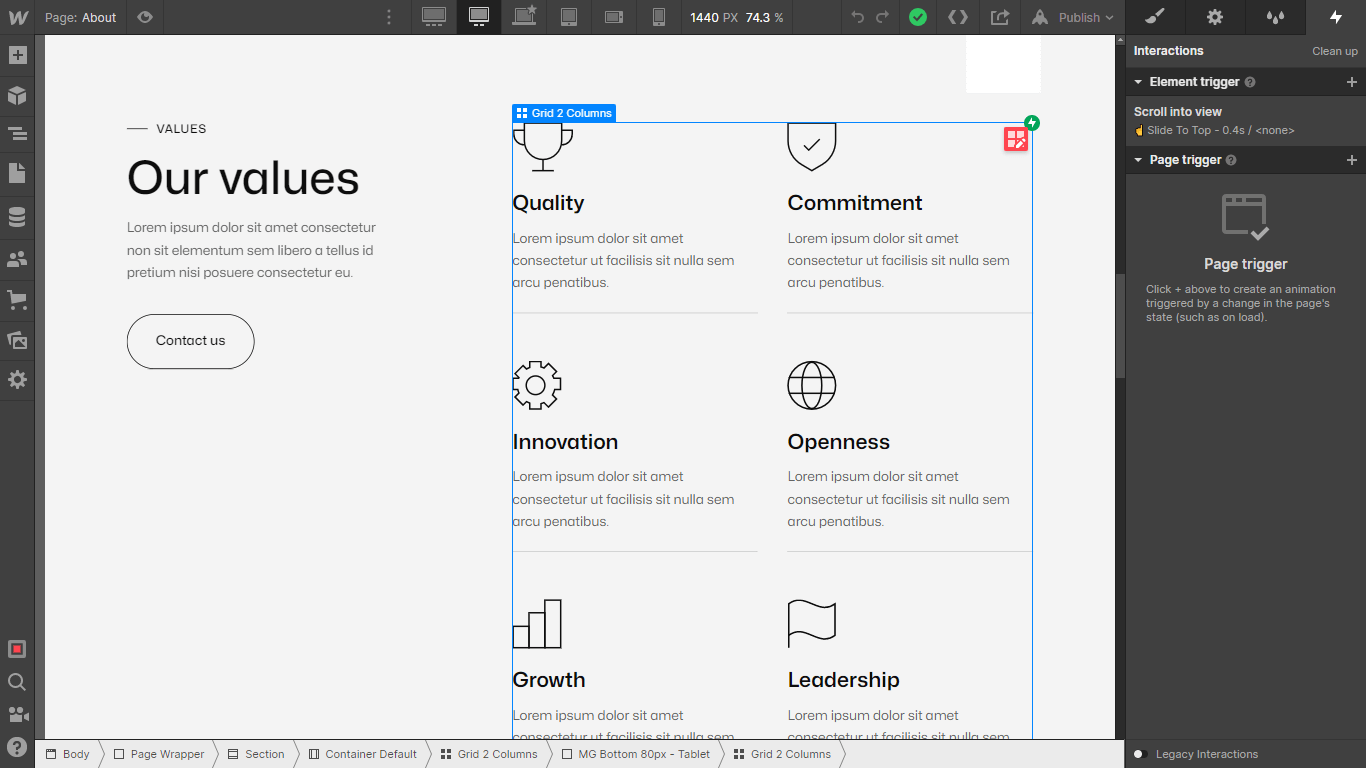The width and height of the screenshot is (1366, 768).
Task: Open the Add Elements panel
Action: [17, 55]
